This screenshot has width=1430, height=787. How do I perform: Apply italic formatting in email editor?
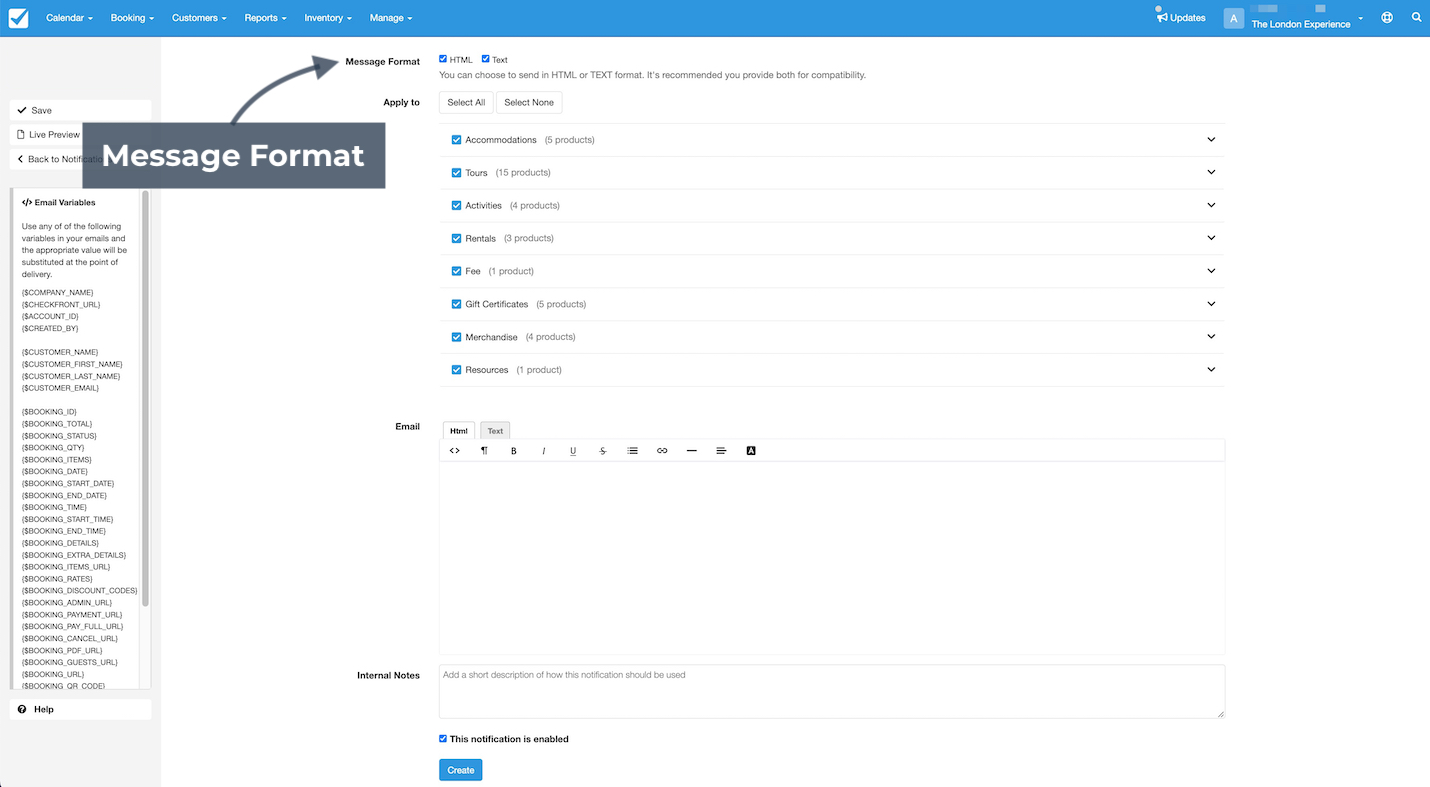[544, 451]
